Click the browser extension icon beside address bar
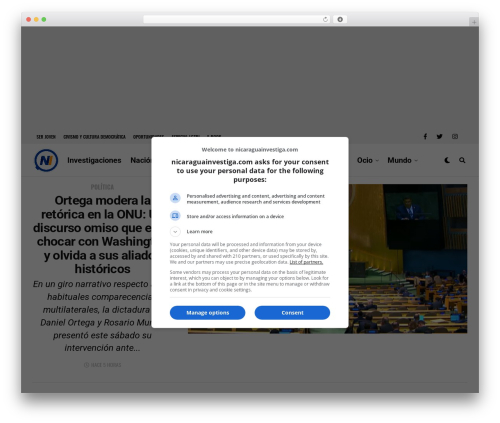The height and width of the screenshot is (423, 500). pyautogui.click(x=340, y=19)
